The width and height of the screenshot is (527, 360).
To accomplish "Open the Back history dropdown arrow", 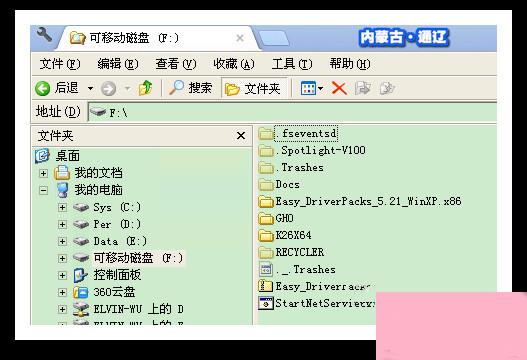I will pos(90,89).
